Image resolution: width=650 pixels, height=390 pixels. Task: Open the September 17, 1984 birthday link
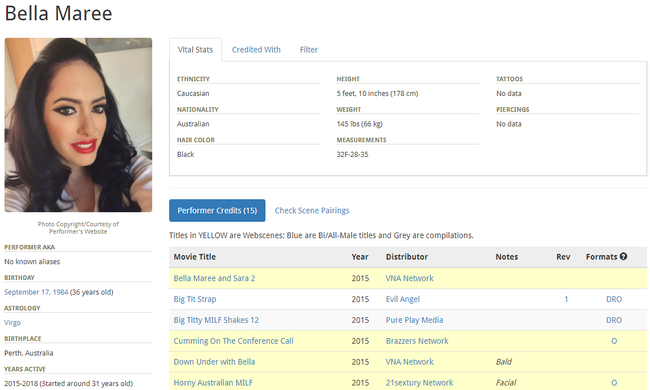coord(36,292)
